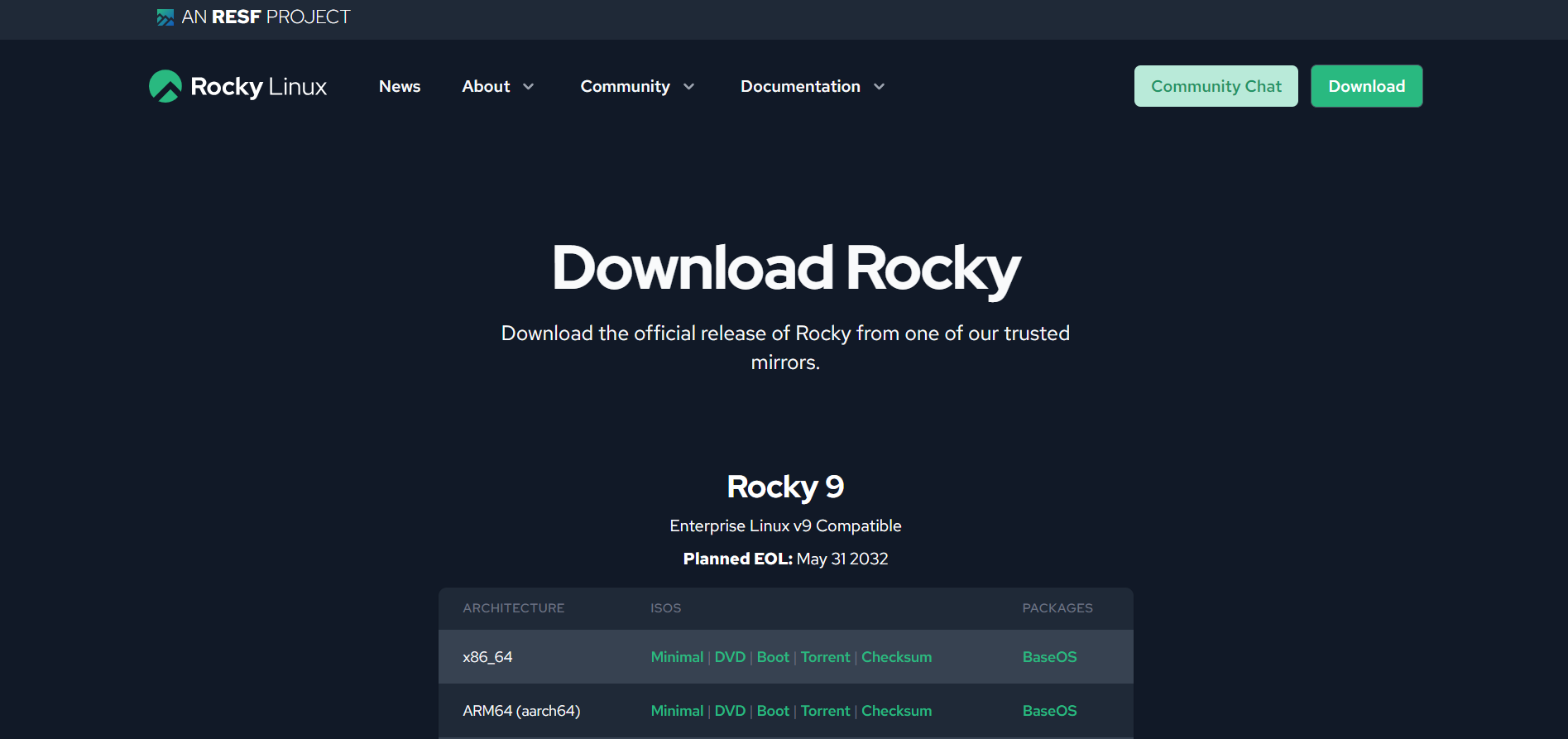This screenshot has width=1568, height=739.
Task: Open x86_64 BaseOS packages
Action: pos(1049,657)
